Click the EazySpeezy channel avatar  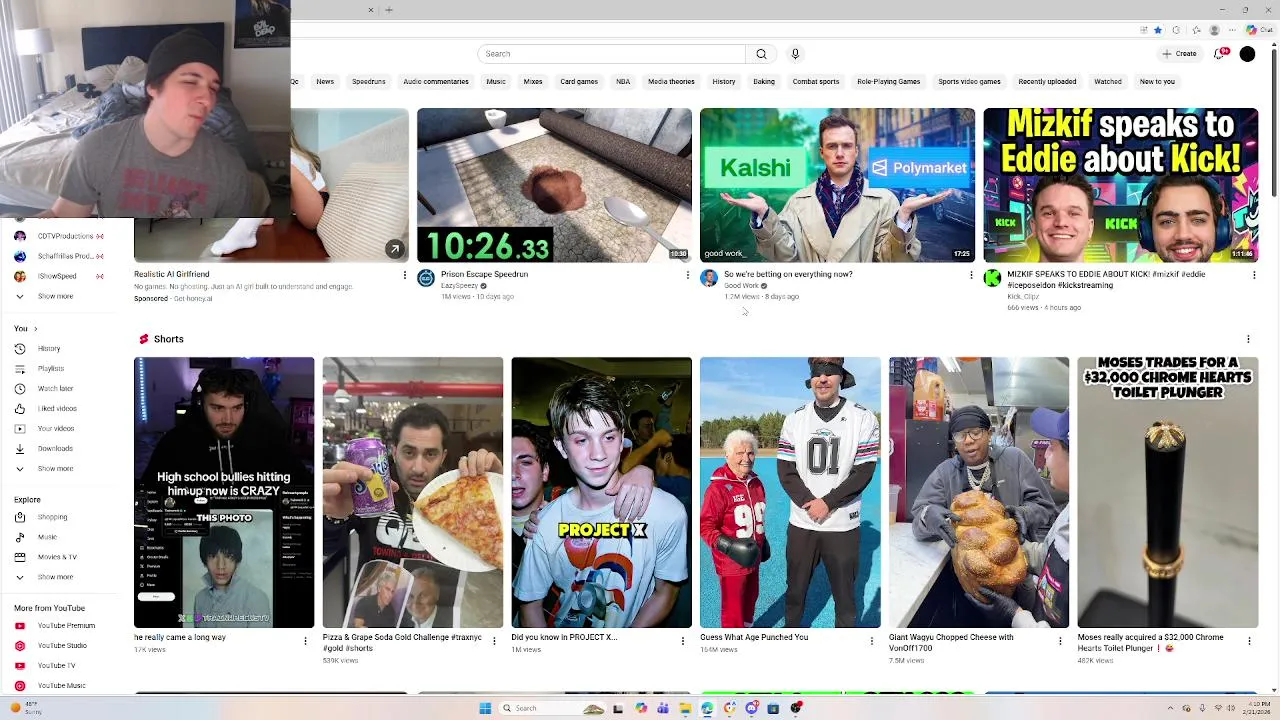coord(426,278)
